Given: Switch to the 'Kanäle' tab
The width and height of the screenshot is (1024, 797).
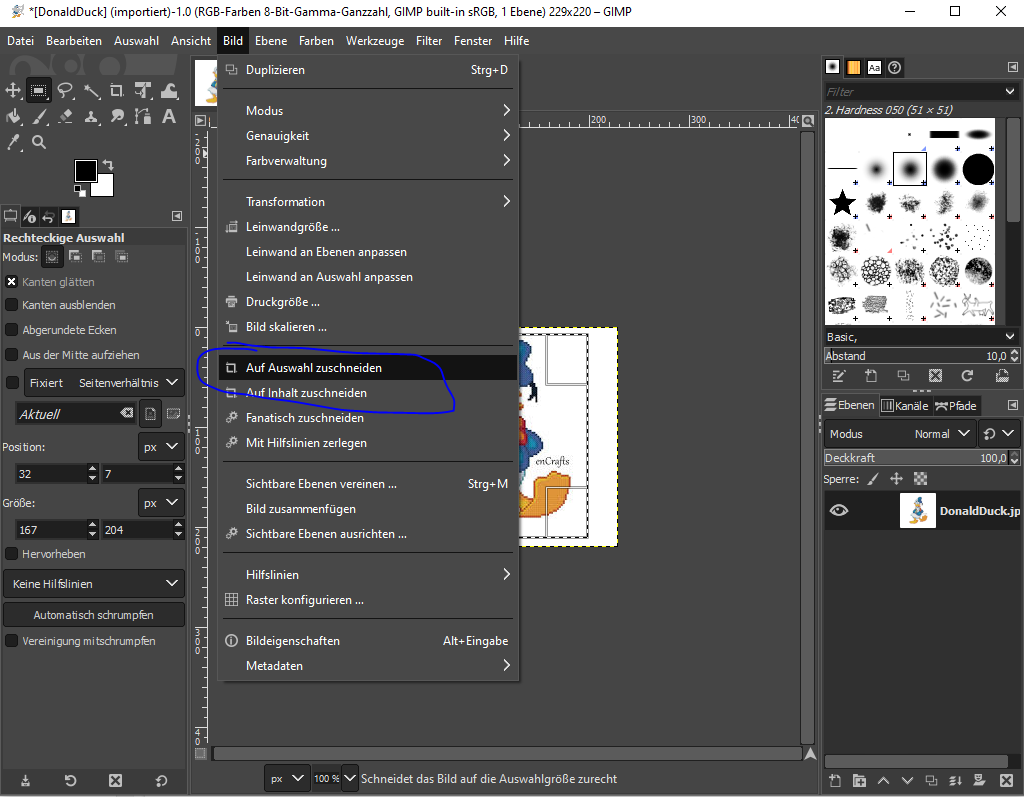Looking at the screenshot, I should tap(905, 405).
